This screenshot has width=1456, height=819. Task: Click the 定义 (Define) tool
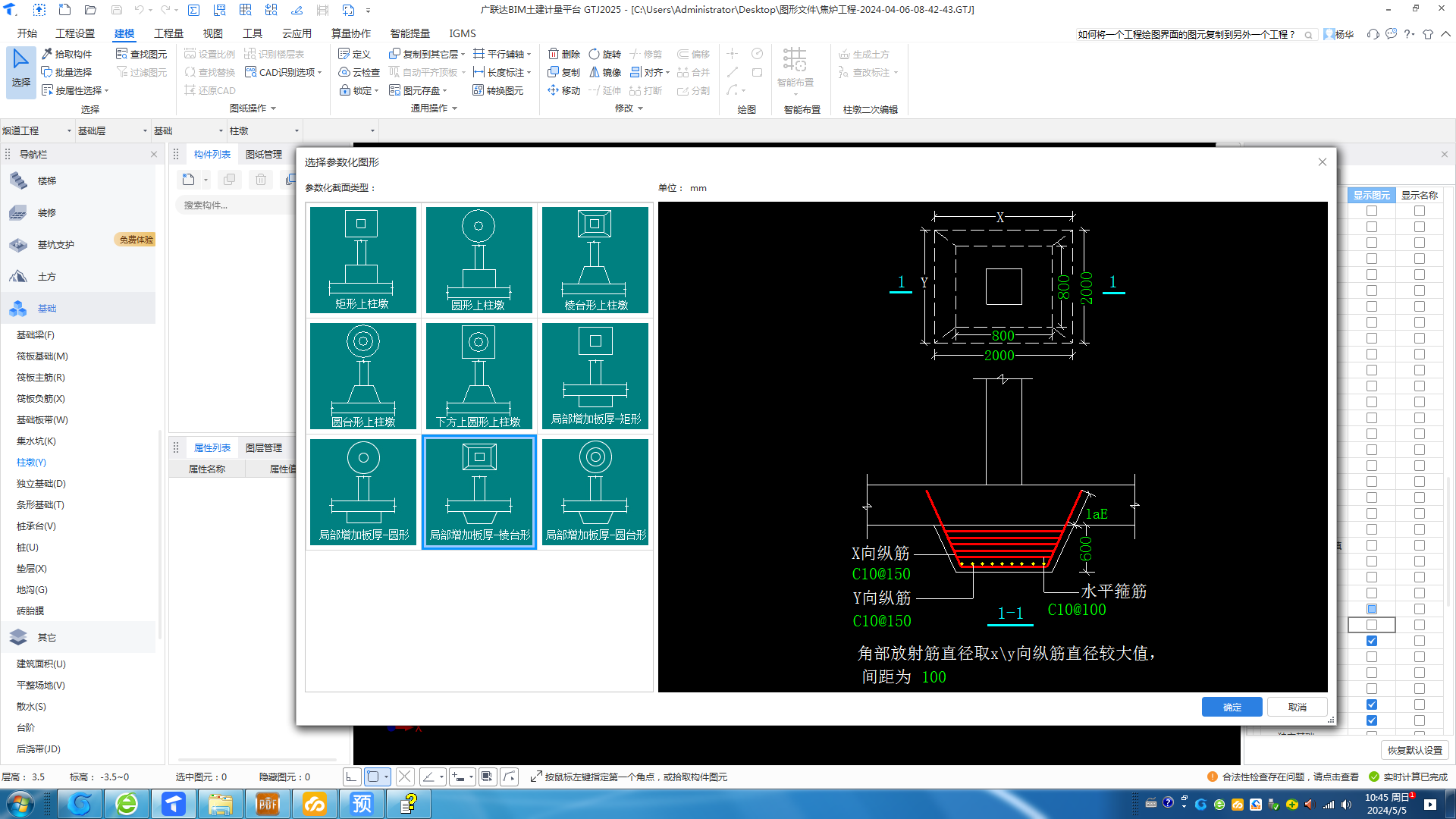point(355,54)
